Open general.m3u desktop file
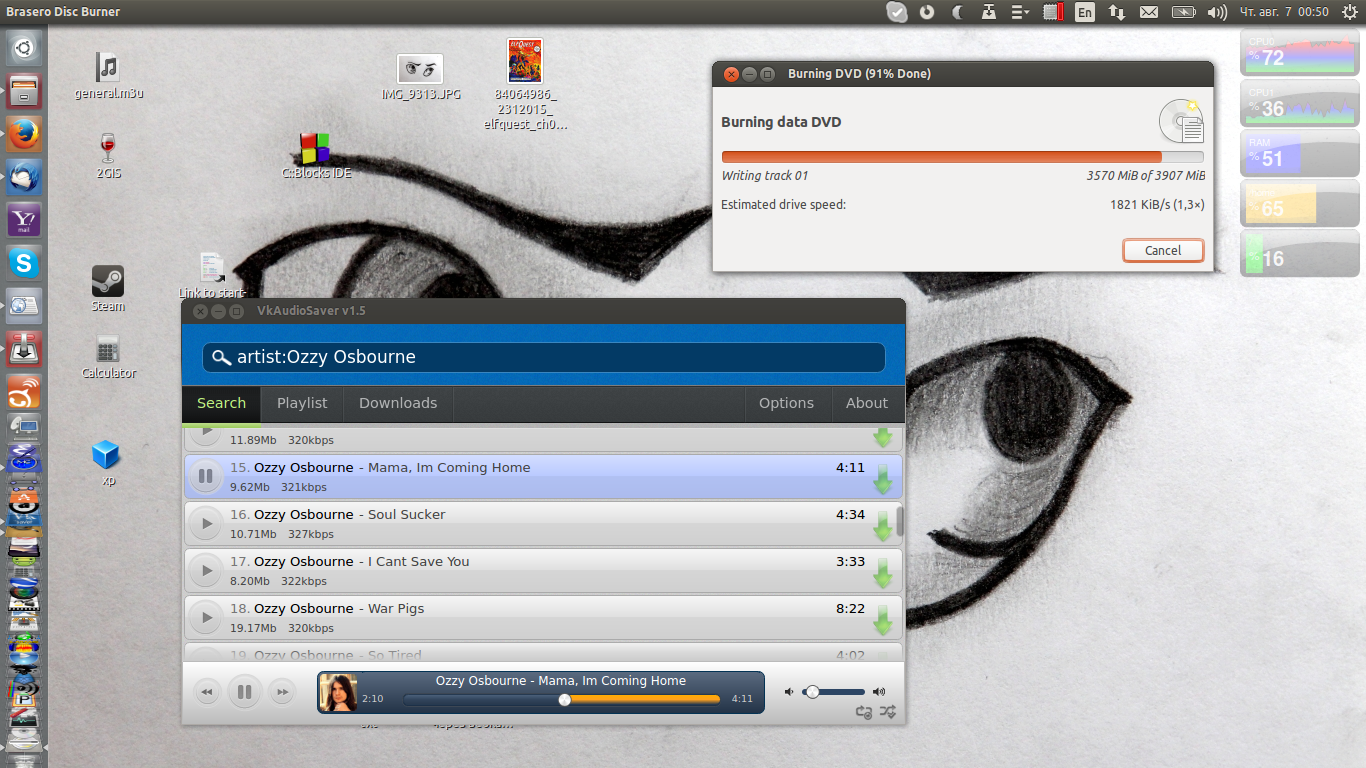This screenshot has height=768, width=1366. click(x=108, y=76)
